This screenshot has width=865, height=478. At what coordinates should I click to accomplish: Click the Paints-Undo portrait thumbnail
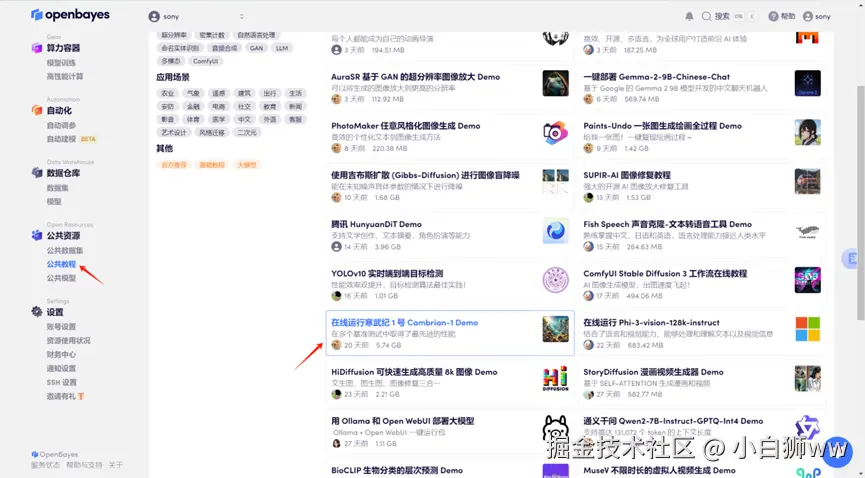808,132
